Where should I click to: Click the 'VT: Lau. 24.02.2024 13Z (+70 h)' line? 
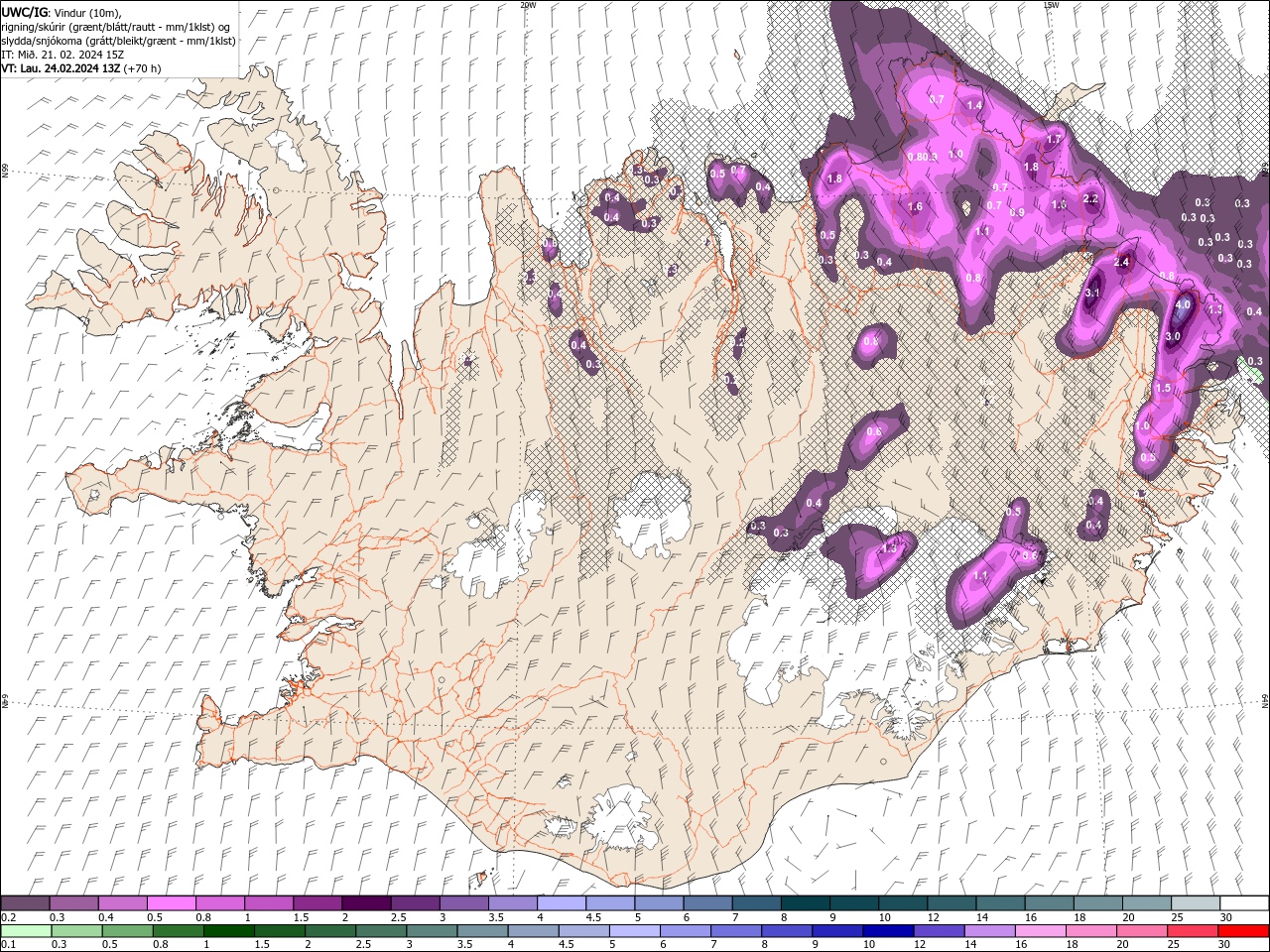(x=81, y=68)
